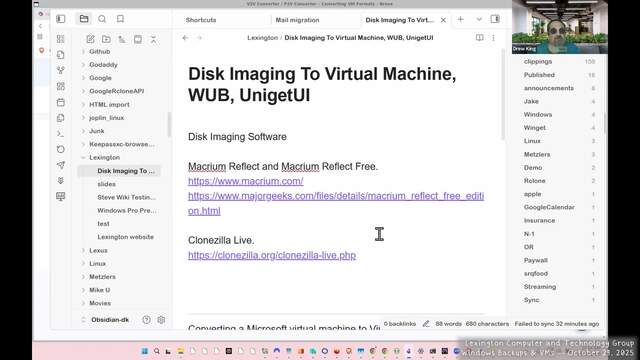Open the majorgeeks Macrium Reflect link
Viewport: 640px width, 360px height.
pos(336,203)
